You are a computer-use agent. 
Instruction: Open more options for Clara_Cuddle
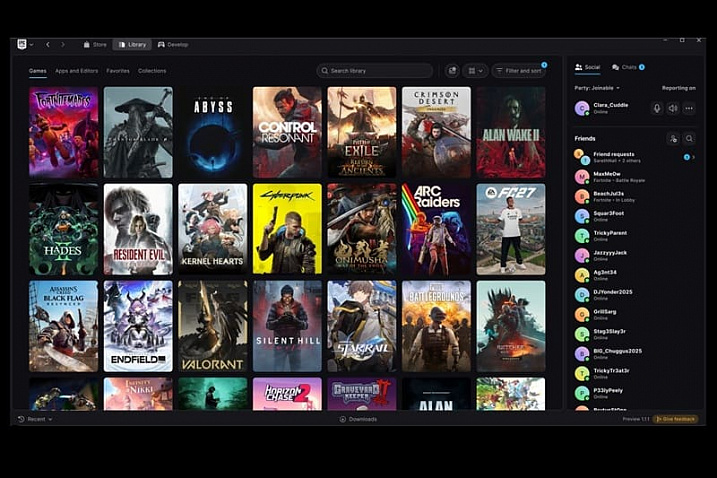(689, 108)
